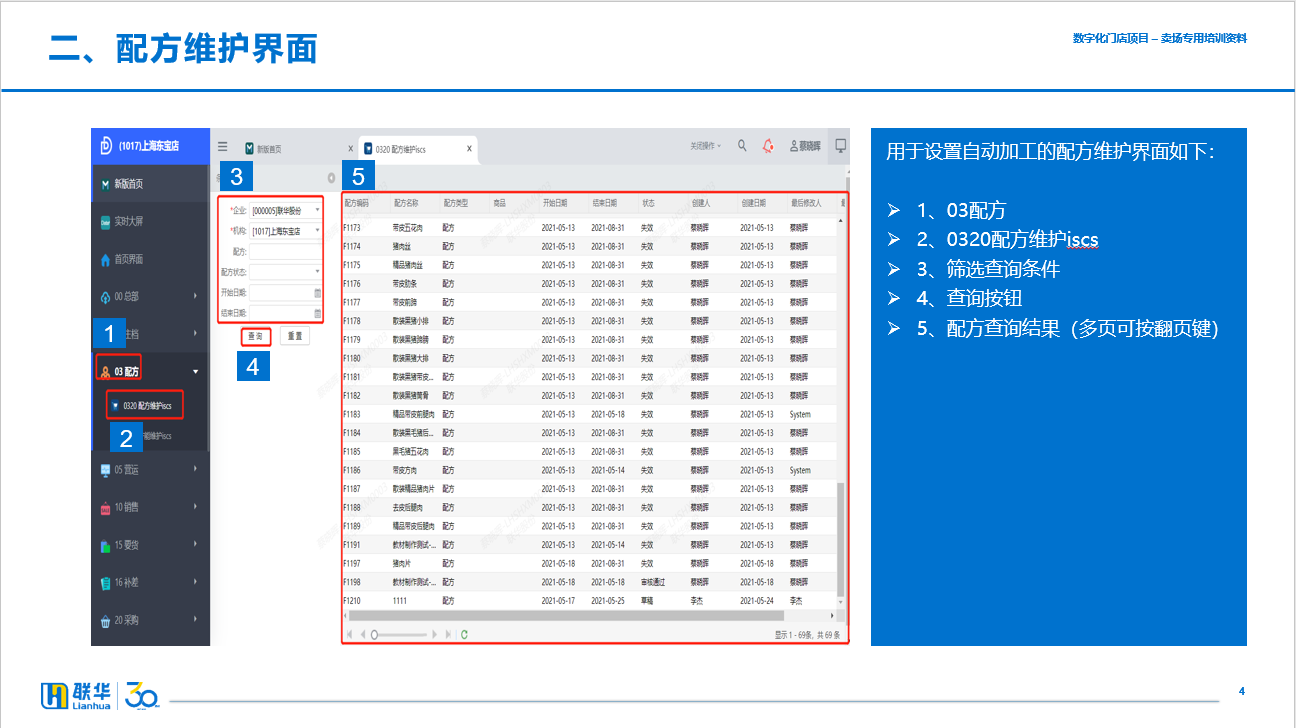Select the F1198 table row
The image size is (1296, 728).
[590, 582]
